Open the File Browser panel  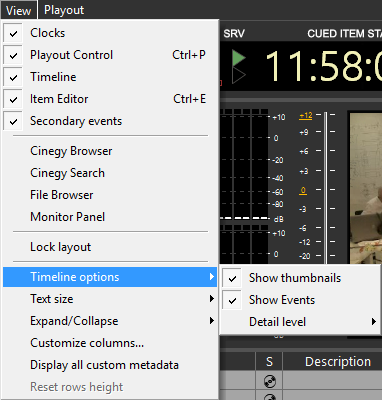click(110, 195)
